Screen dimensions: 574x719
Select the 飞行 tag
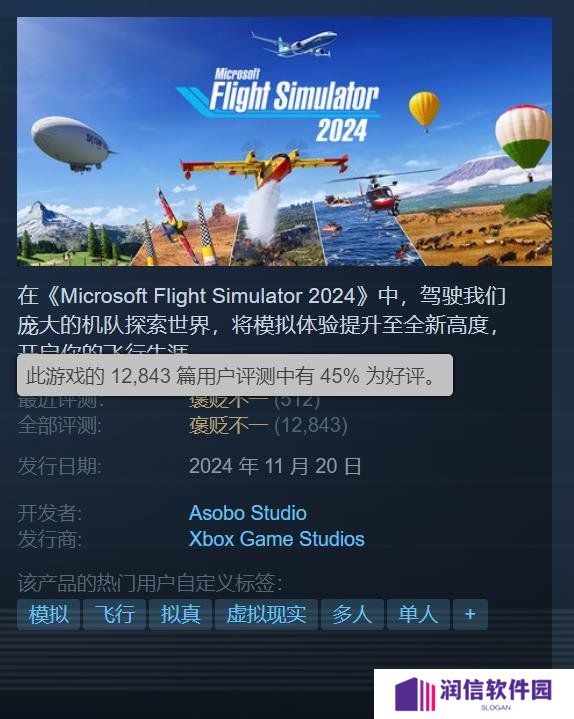115,614
